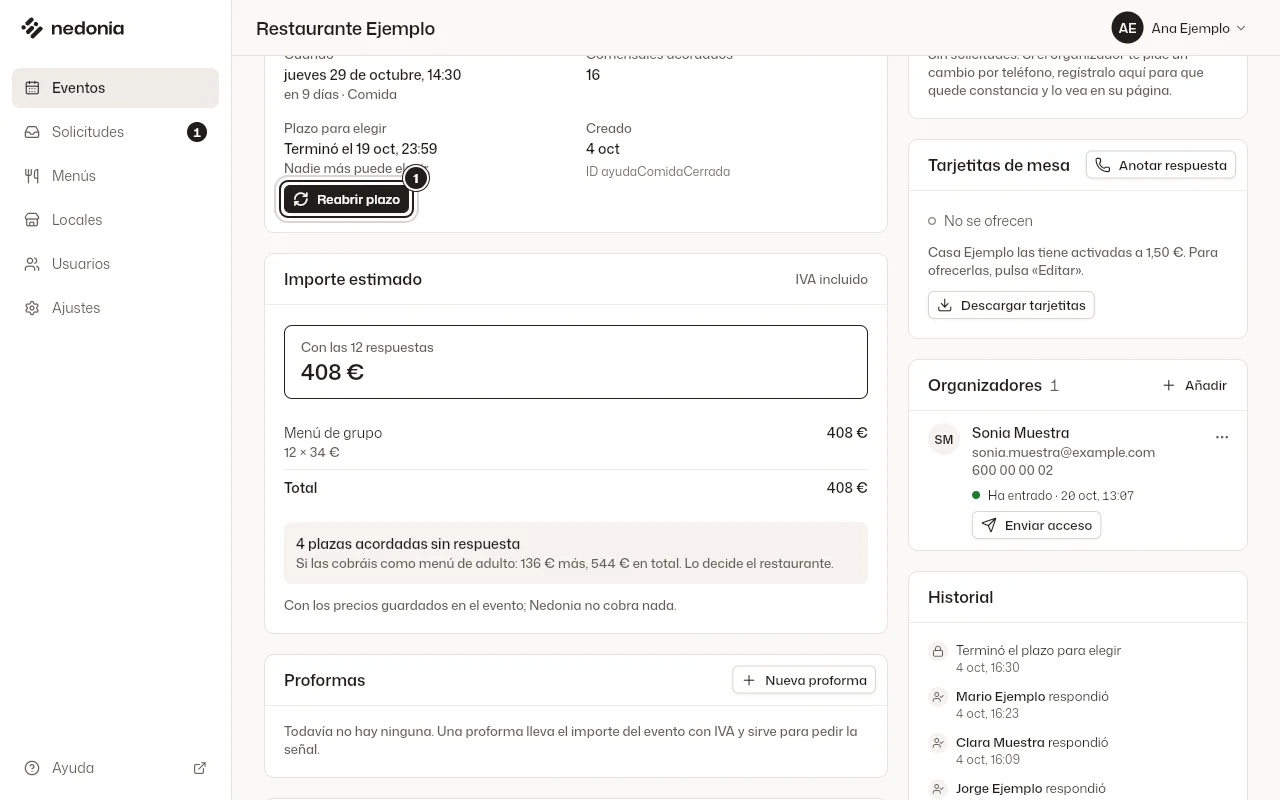The image size is (1280, 800).
Task: Click the Eventos calendar icon
Action: pyautogui.click(x=32, y=88)
